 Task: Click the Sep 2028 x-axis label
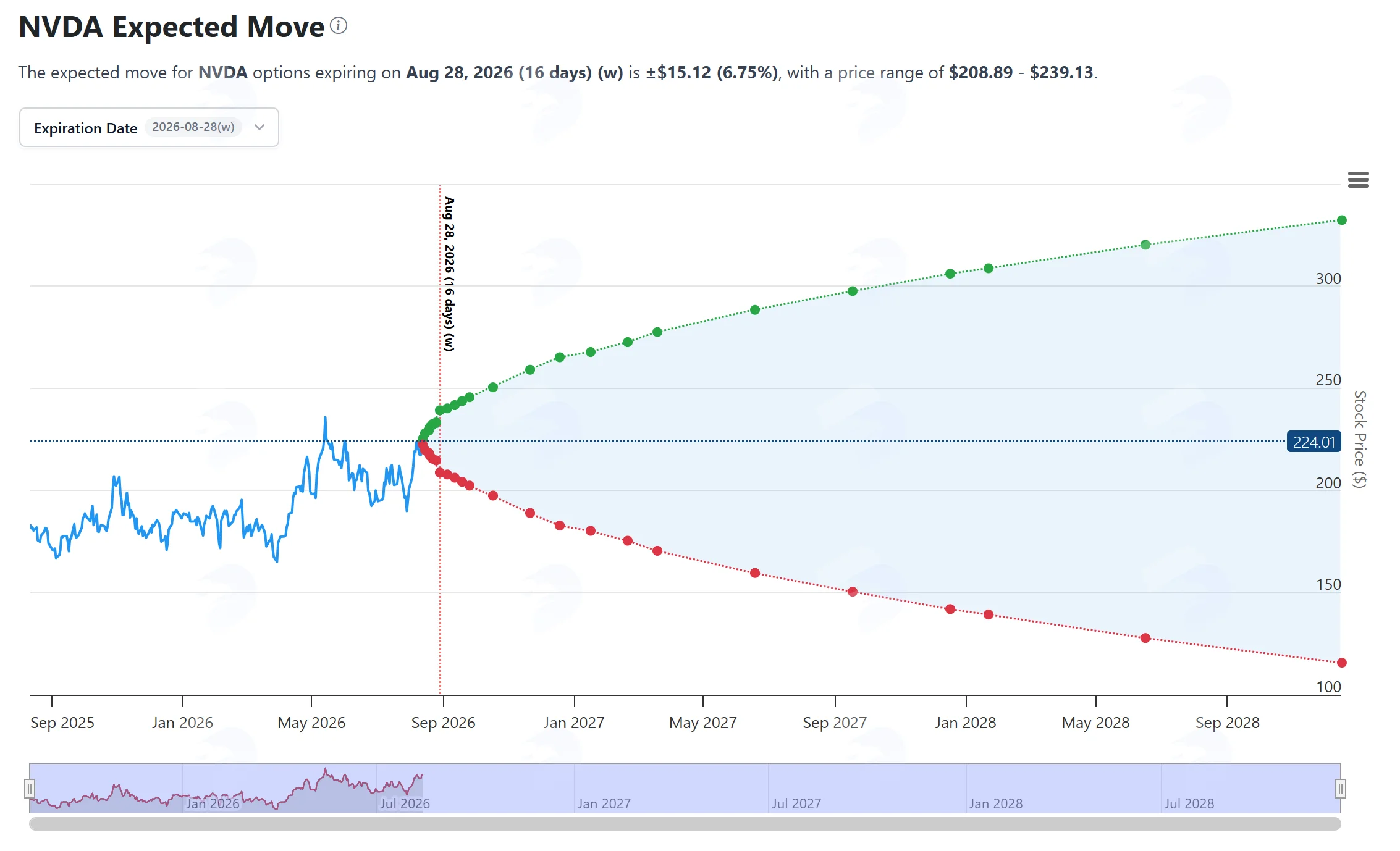point(1227,723)
